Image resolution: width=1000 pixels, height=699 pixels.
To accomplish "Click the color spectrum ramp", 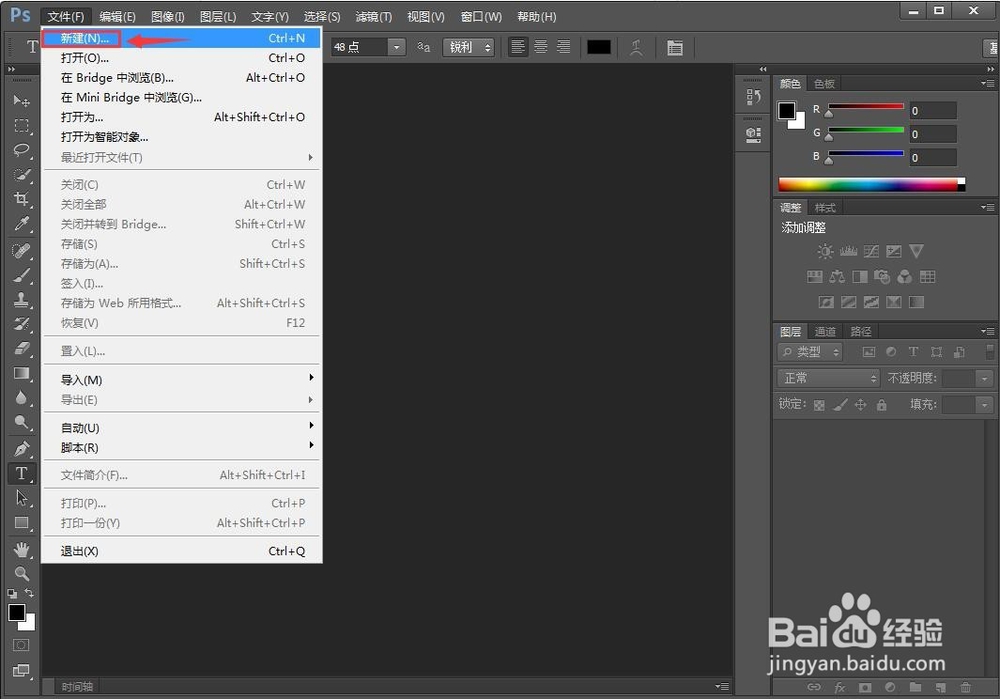I will pos(871,184).
